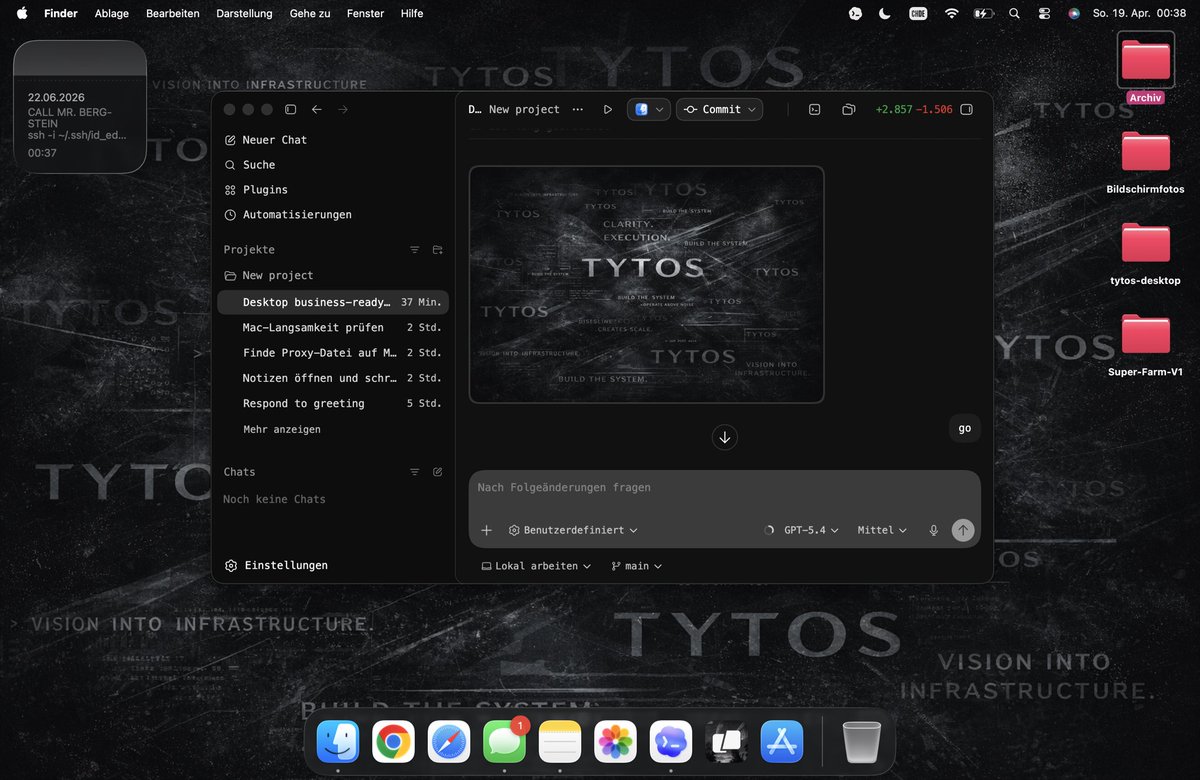
Task: Open the main branch dropdown
Action: click(637, 566)
